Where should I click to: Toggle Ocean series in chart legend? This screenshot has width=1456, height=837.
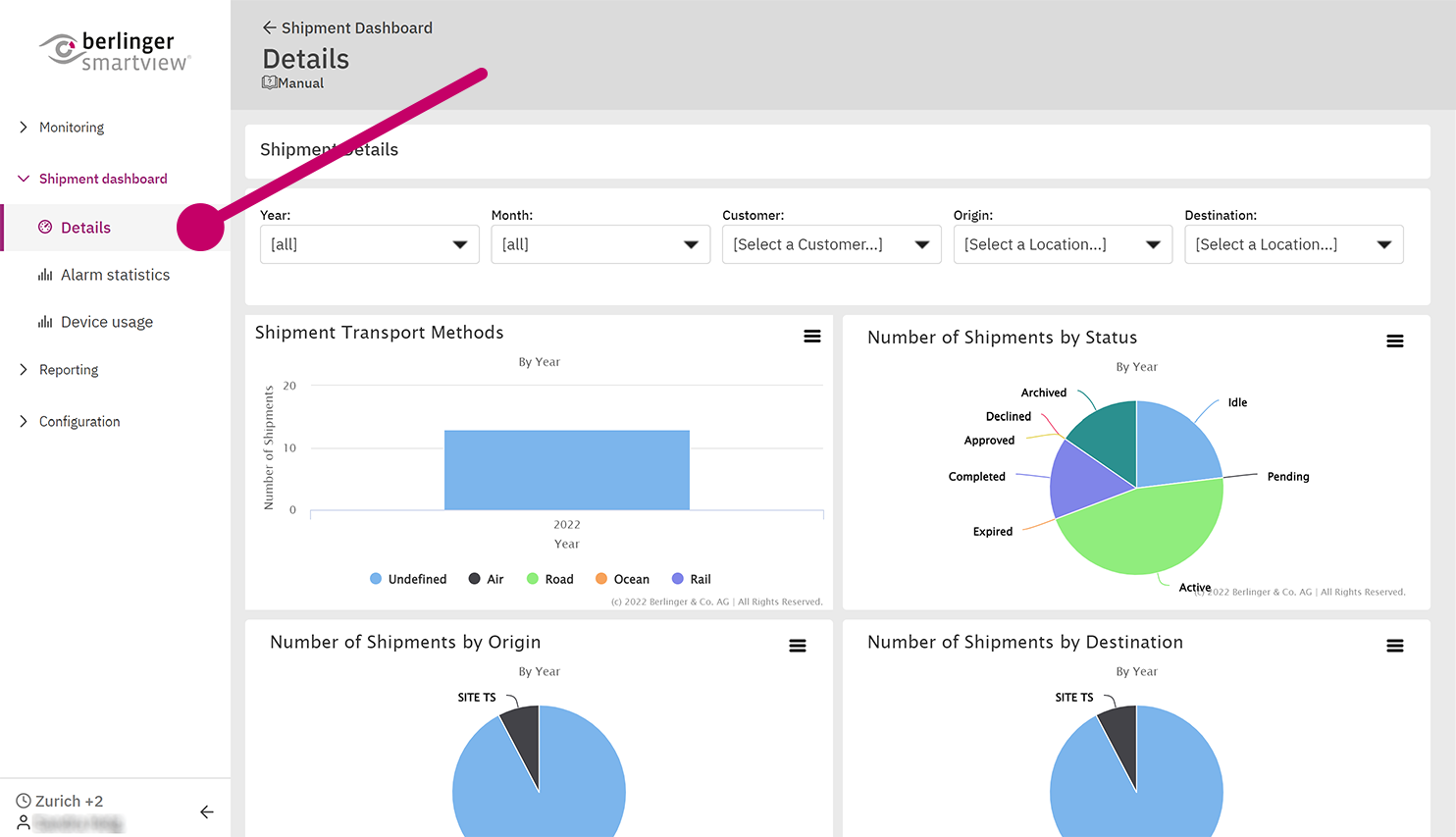click(622, 579)
